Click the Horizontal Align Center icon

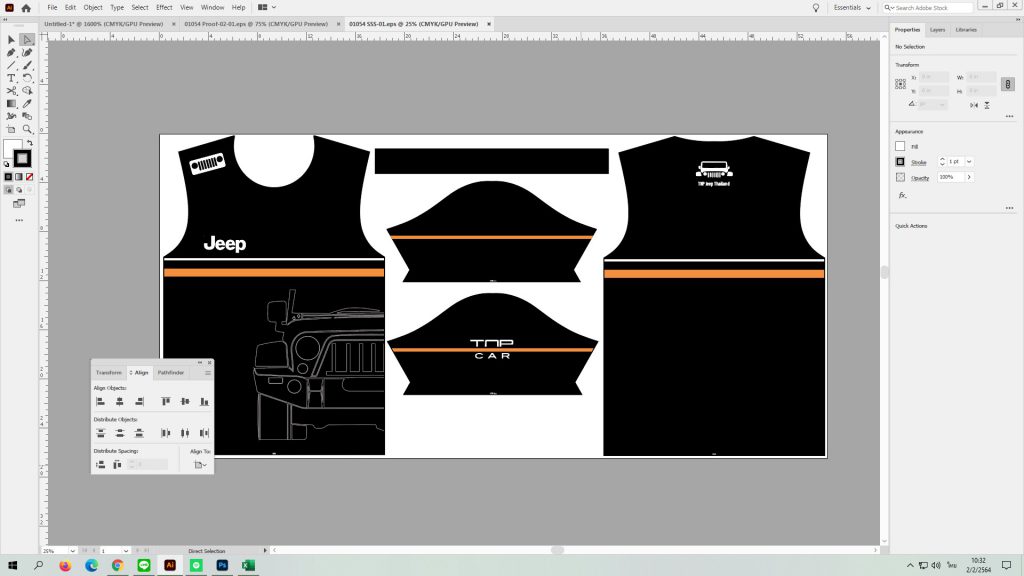click(120, 402)
